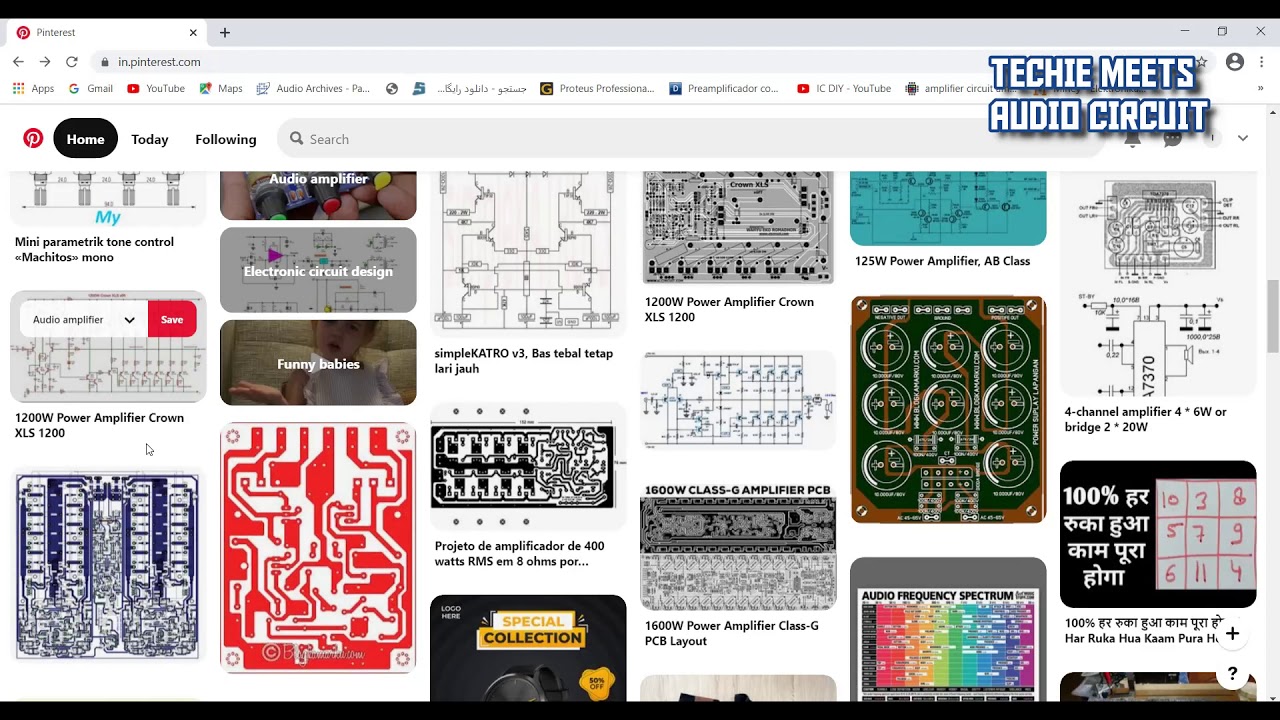Open the Gmail bookmark

91,88
